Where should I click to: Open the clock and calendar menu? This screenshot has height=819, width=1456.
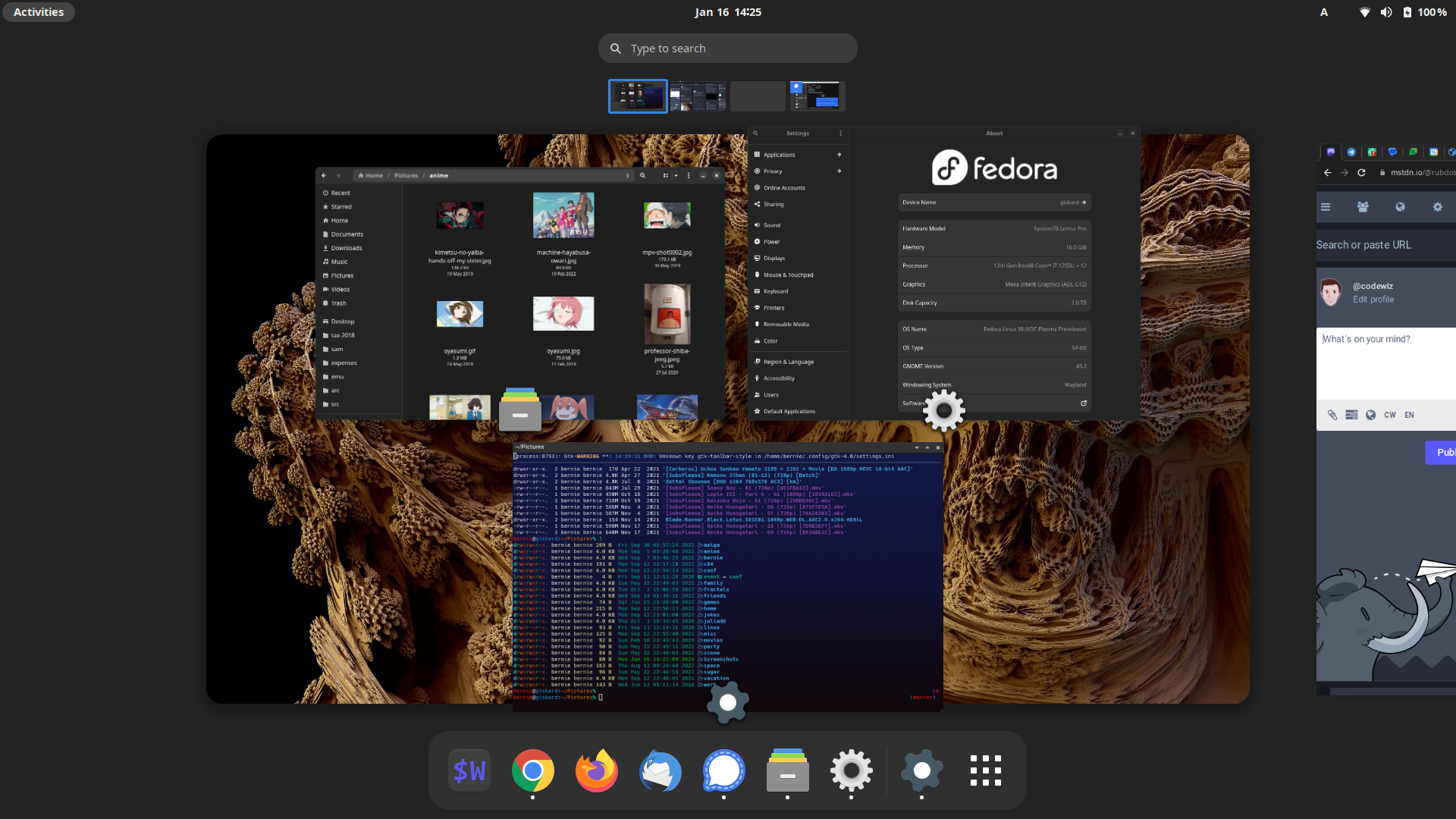pos(727,12)
